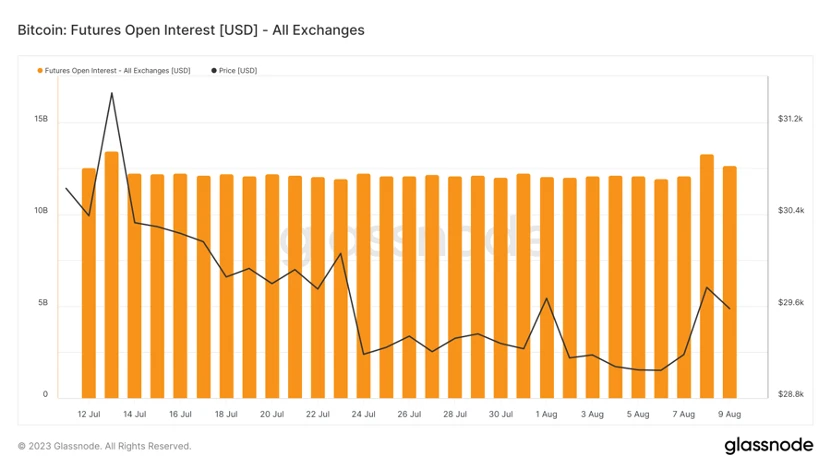Click the $31.2k right axis label
This screenshot has height=468, width=832.
790,119
